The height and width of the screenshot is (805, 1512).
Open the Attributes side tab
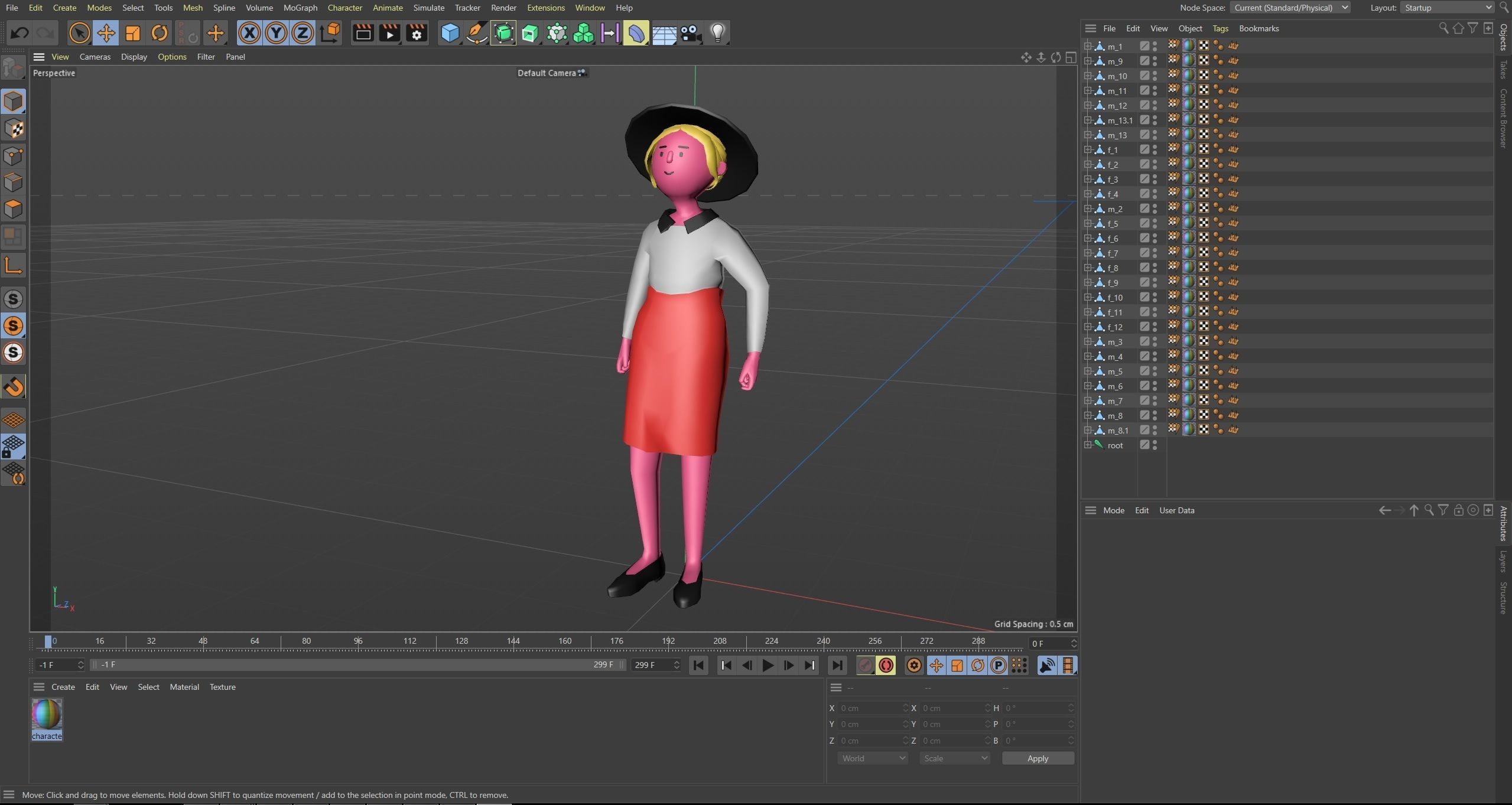pyautogui.click(x=1504, y=523)
